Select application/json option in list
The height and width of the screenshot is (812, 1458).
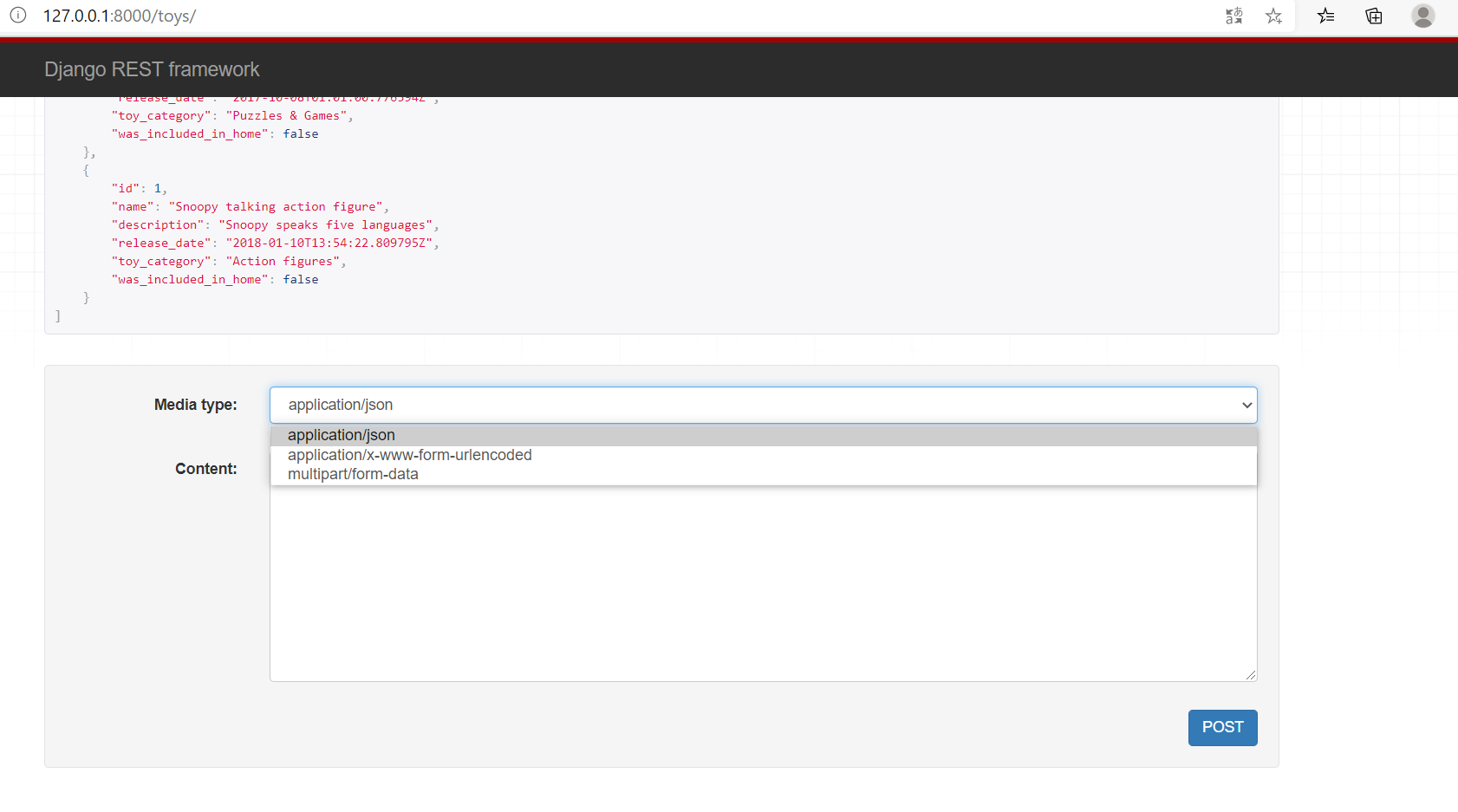click(x=763, y=435)
